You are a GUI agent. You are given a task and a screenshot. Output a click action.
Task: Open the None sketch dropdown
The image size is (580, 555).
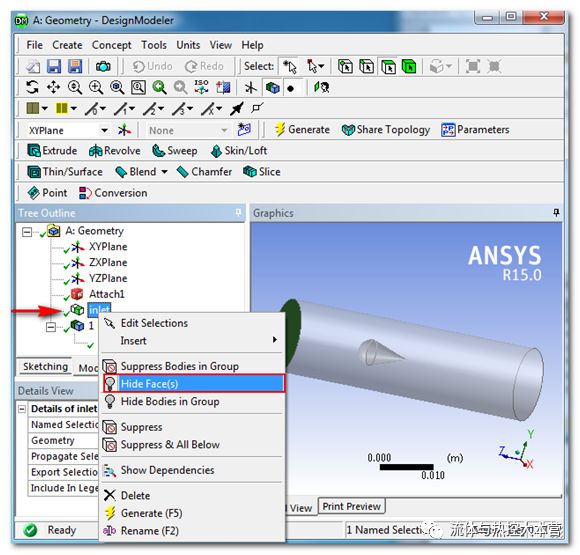pyautogui.click(x=224, y=130)
